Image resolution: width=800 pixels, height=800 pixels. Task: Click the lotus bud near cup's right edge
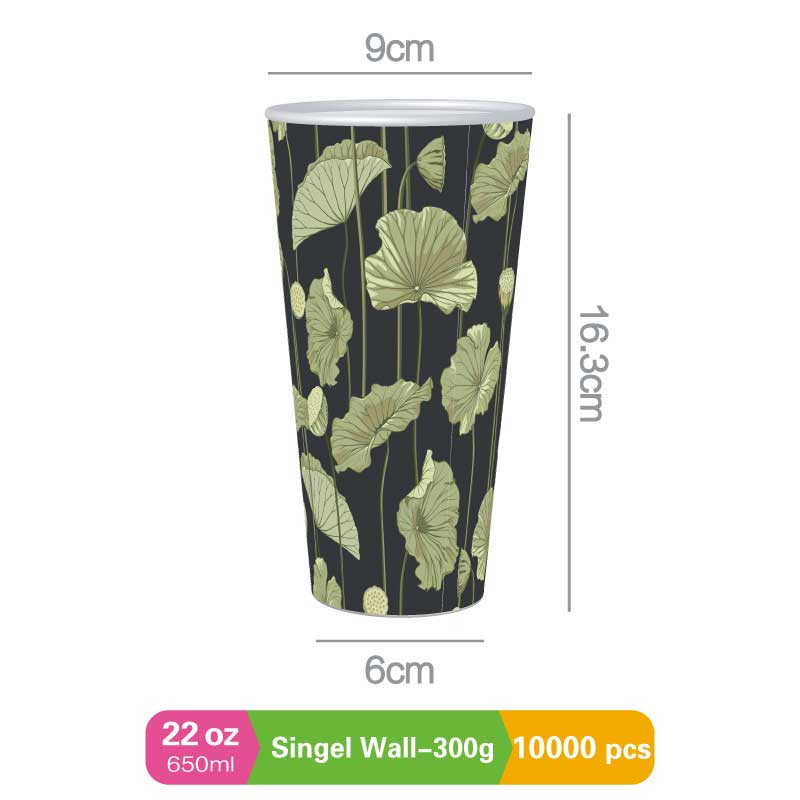point(506,288)
